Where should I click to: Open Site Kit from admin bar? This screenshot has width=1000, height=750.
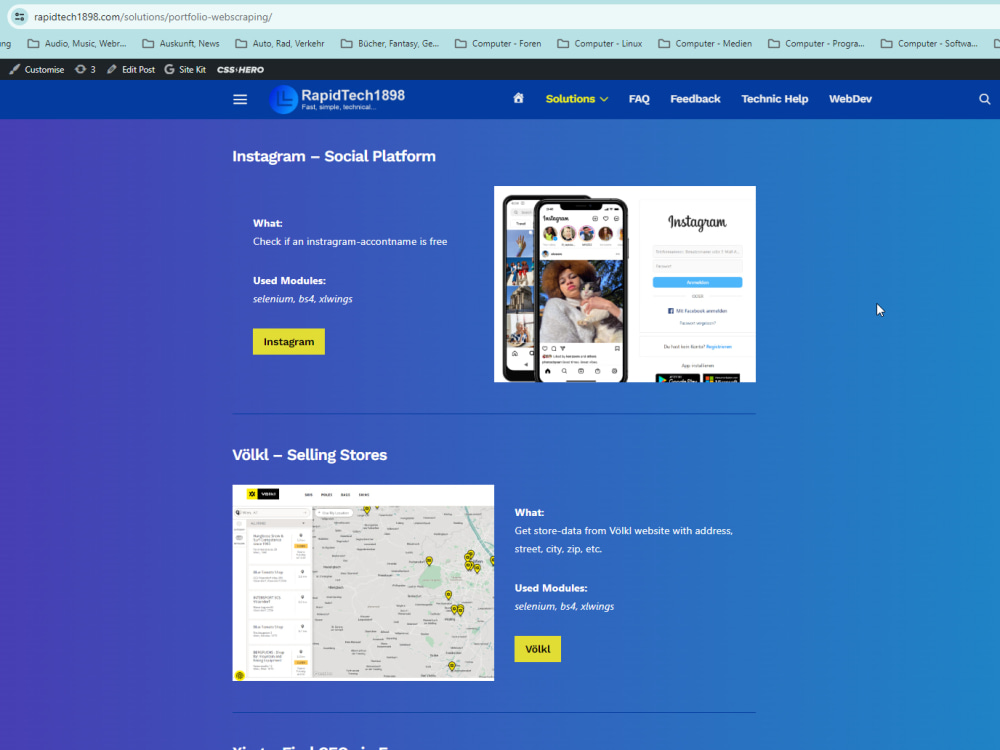(185, 70)
